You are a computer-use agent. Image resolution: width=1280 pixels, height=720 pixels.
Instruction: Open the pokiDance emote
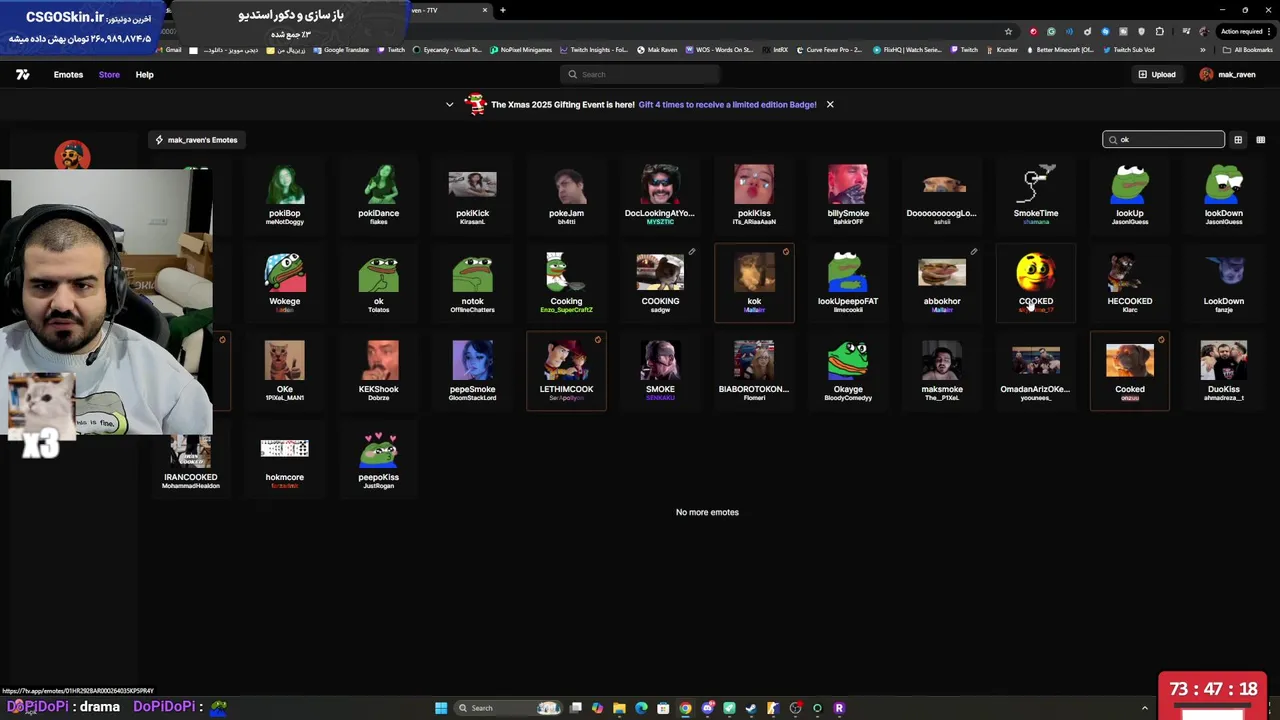pos(378,195)
